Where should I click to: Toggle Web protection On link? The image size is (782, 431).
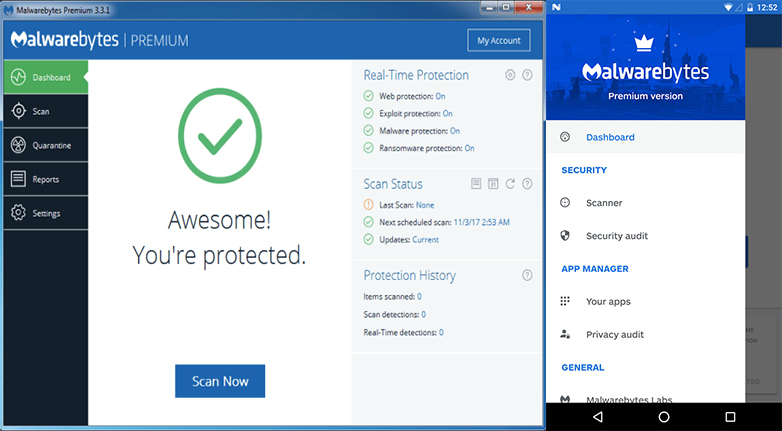pyautogui.click(x=440, y=96)
